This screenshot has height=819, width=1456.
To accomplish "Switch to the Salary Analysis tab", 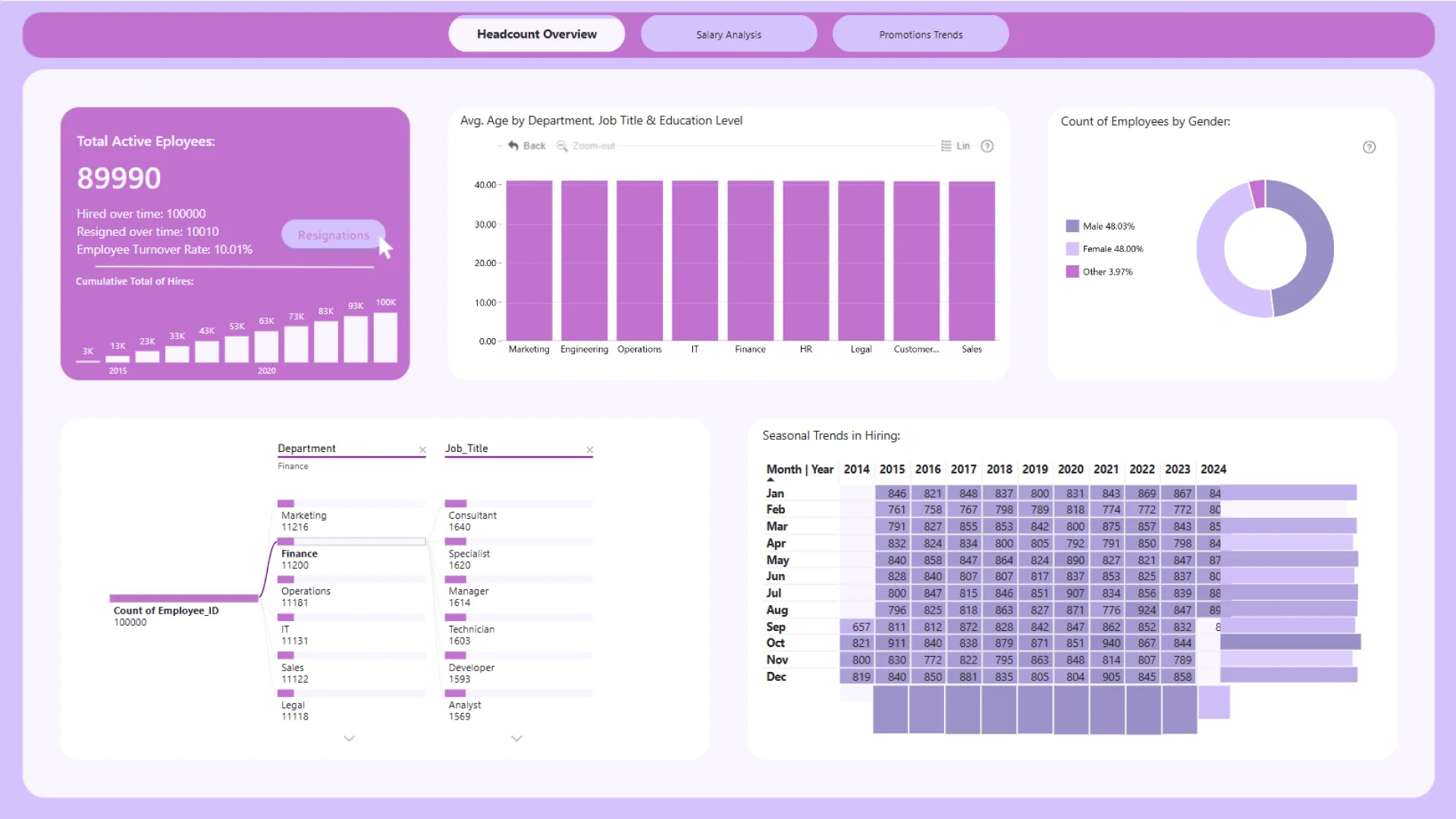I will coord(729,35).
